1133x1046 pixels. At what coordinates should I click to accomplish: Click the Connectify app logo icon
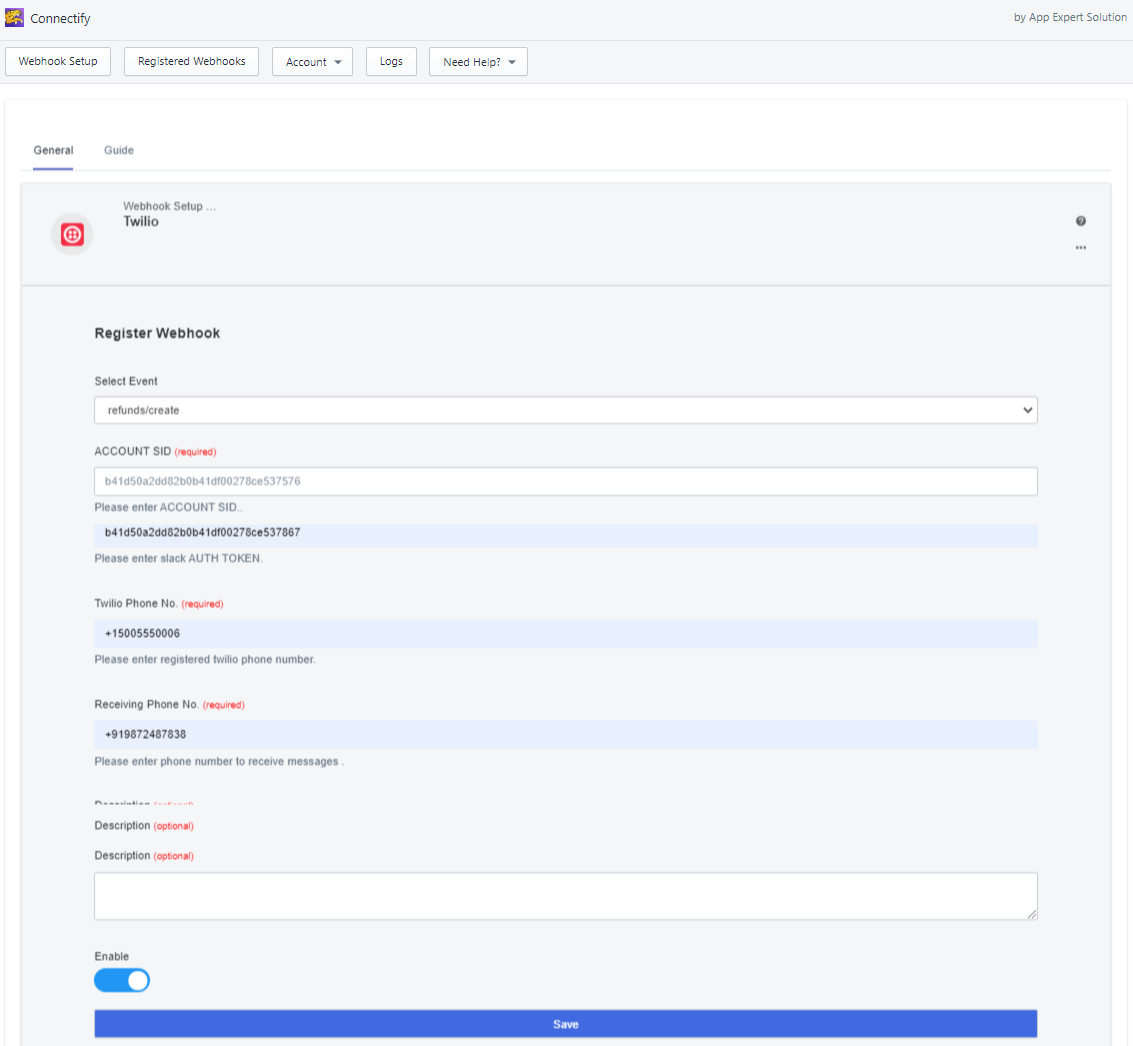[14, 17]
